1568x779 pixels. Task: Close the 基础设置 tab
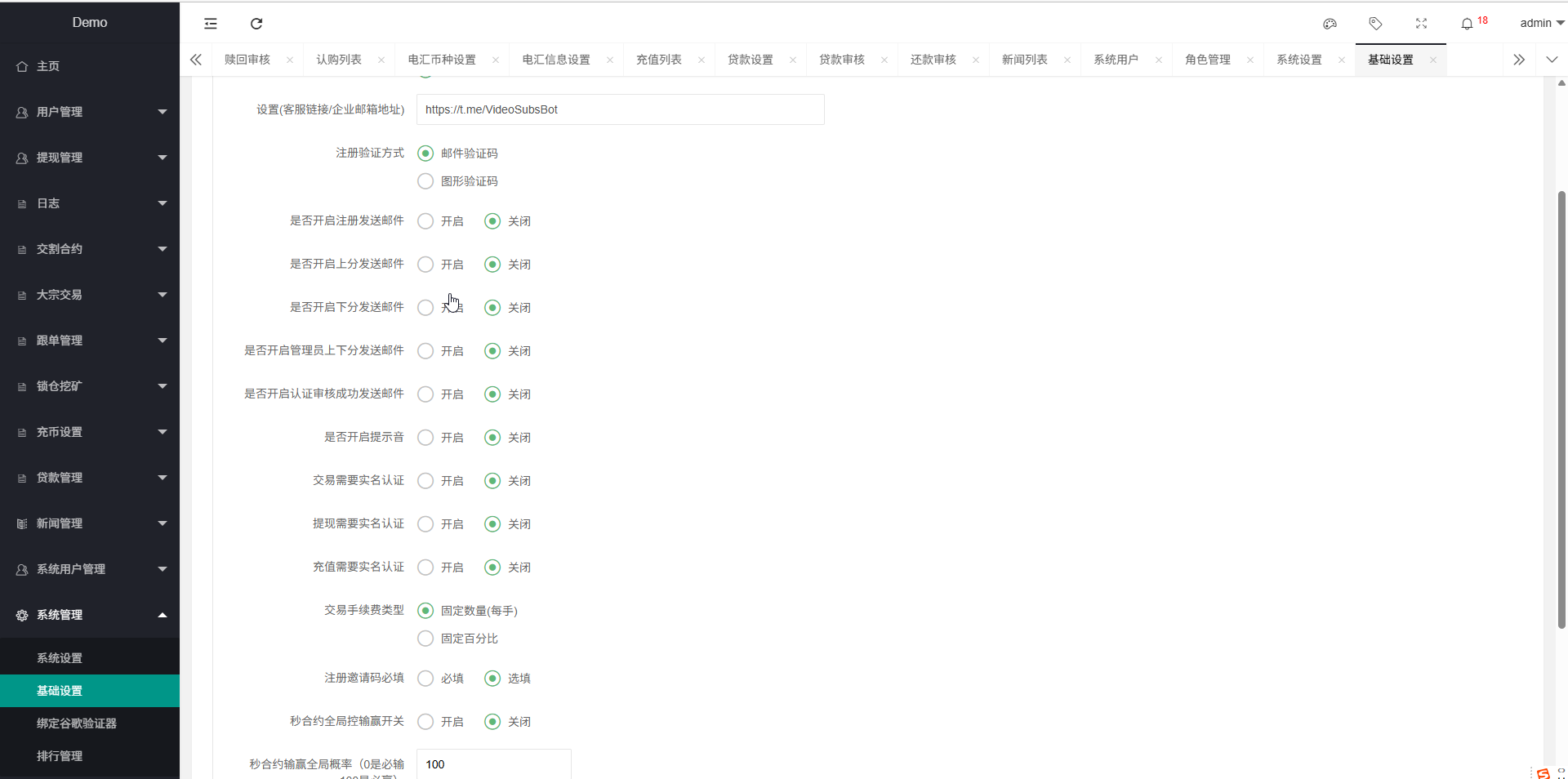[1433, 60]
